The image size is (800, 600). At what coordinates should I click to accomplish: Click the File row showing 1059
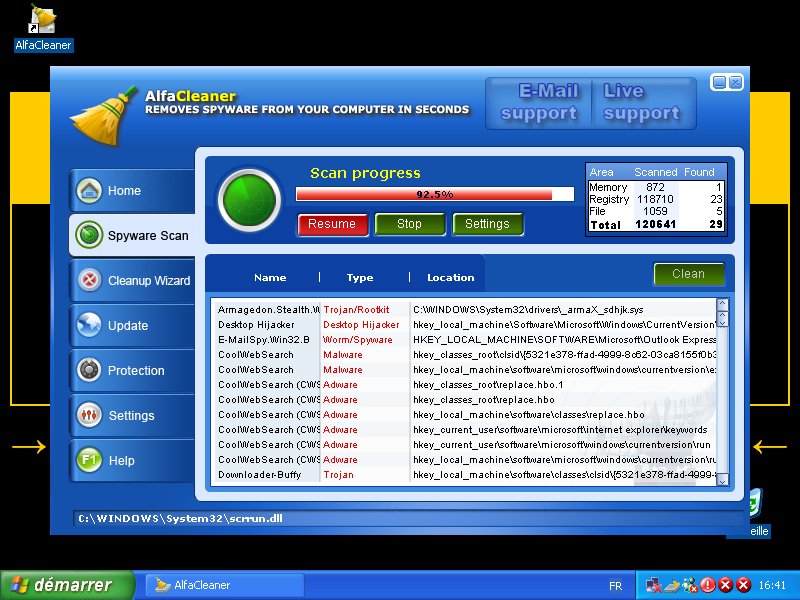pos(656,211)
